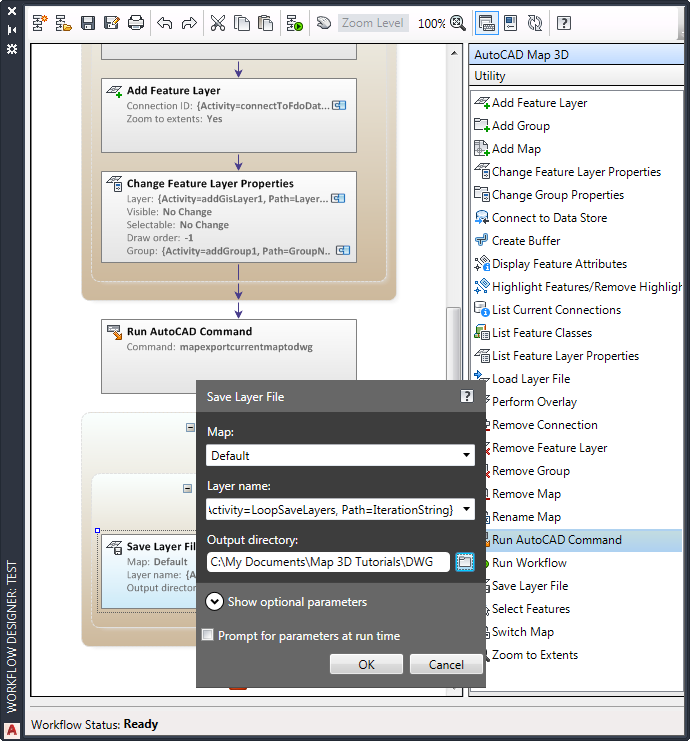Collapse the outer loop container with minus
The image size is (690, 741).
(x=190, y=427)
